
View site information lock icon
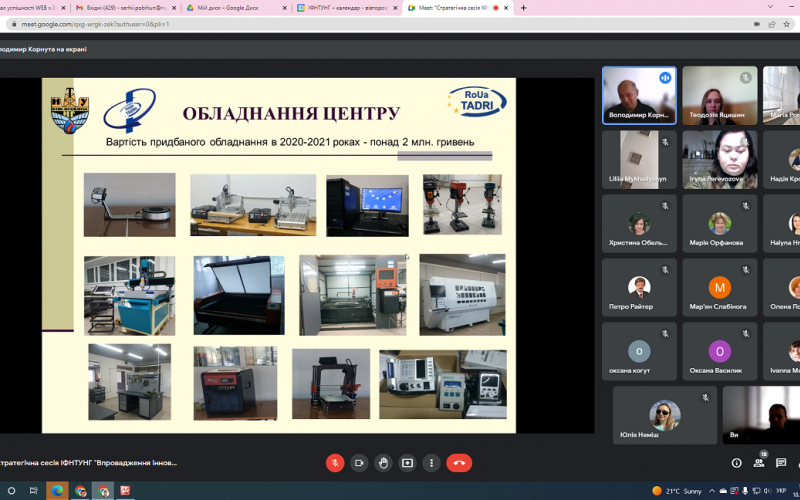point(14,24)
